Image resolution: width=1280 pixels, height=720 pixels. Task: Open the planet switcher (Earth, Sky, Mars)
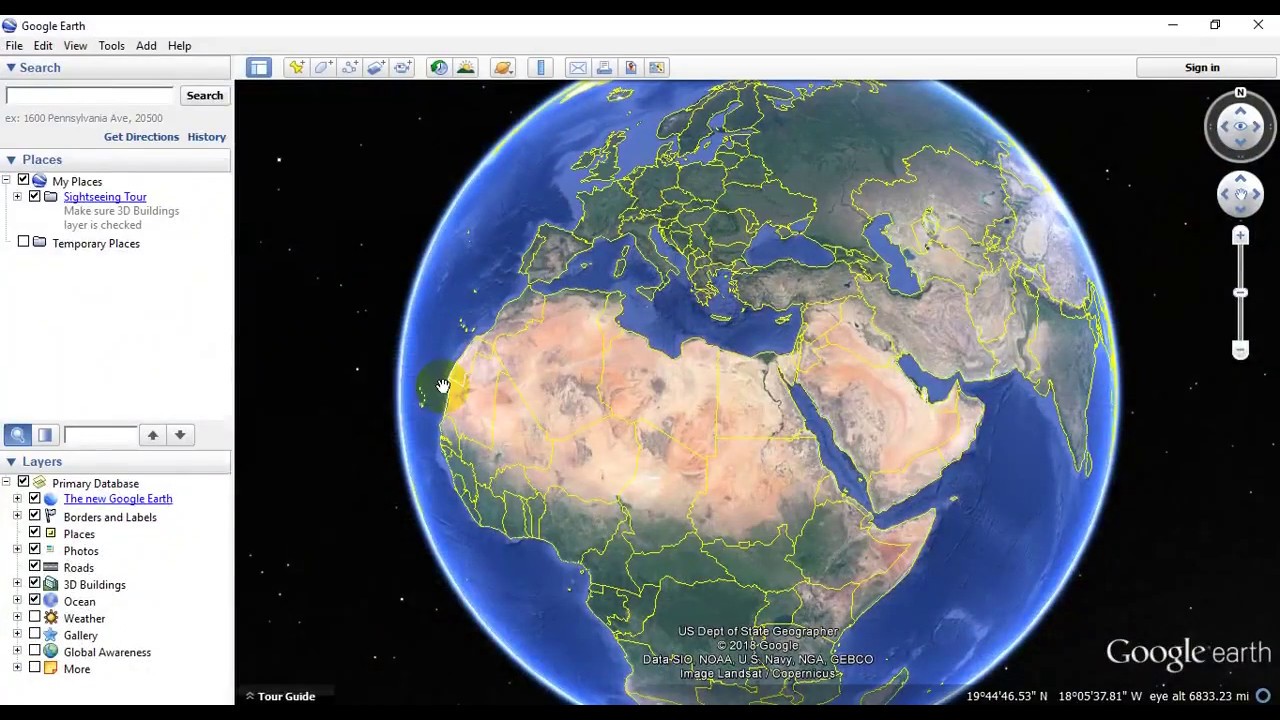click(503, 68)
